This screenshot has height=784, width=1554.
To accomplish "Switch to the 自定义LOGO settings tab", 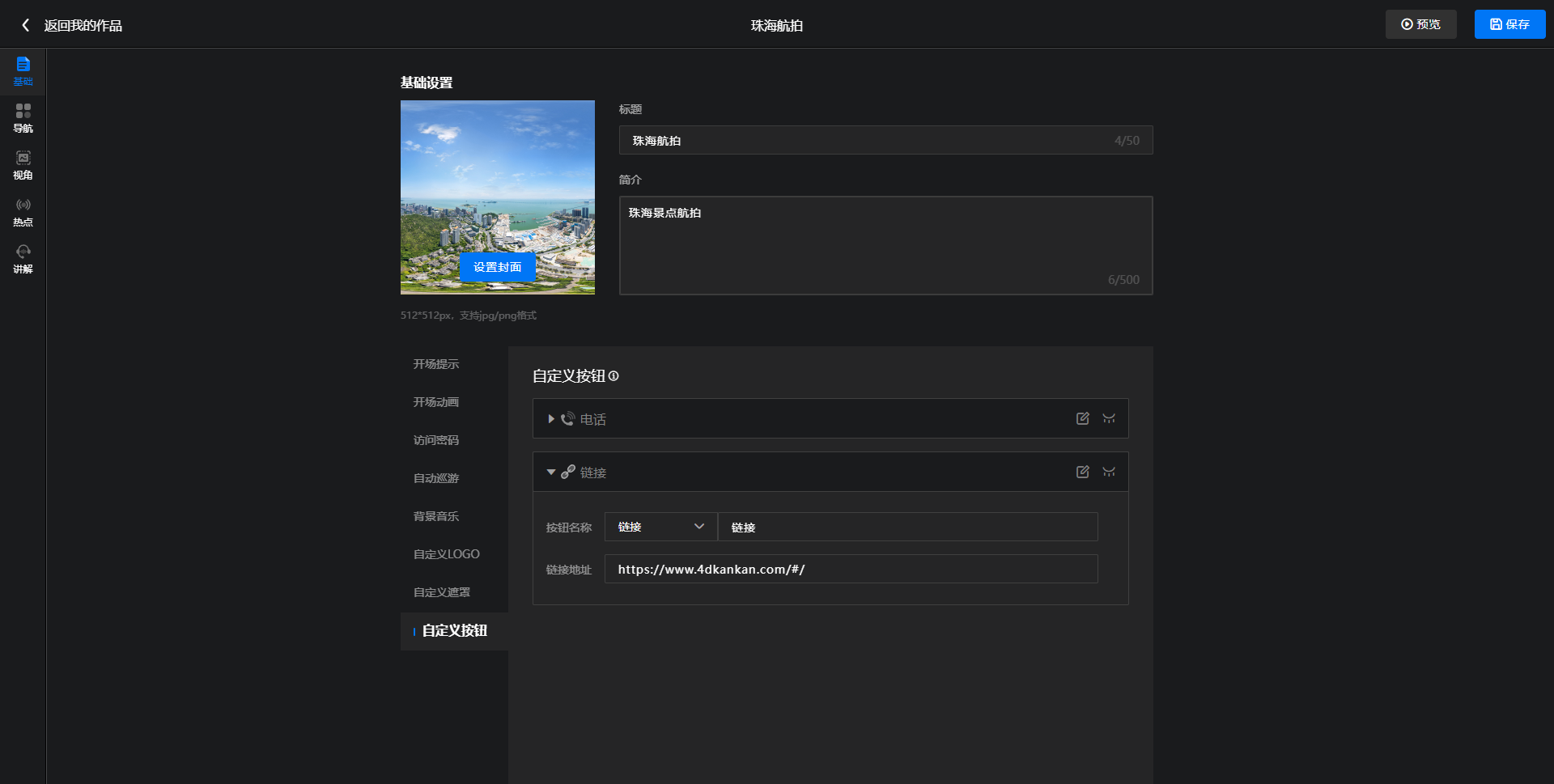I will pyautogui.click(x=446, y=554).
